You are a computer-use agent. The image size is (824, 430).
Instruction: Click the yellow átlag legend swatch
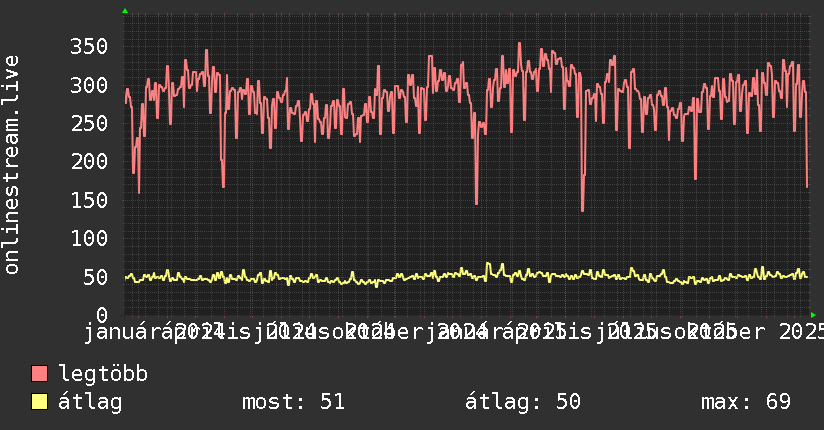[39, 402]
